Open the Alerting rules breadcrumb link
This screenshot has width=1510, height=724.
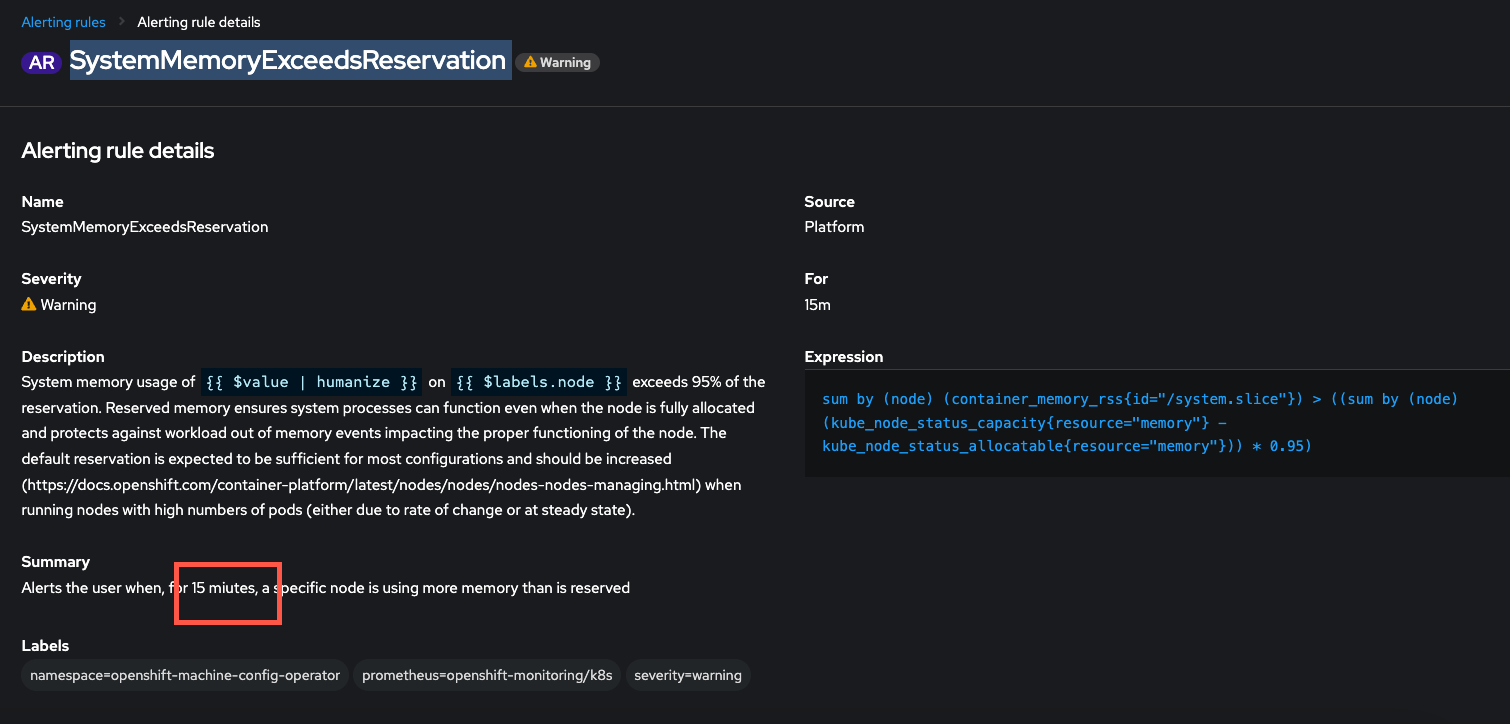[63, 21]
